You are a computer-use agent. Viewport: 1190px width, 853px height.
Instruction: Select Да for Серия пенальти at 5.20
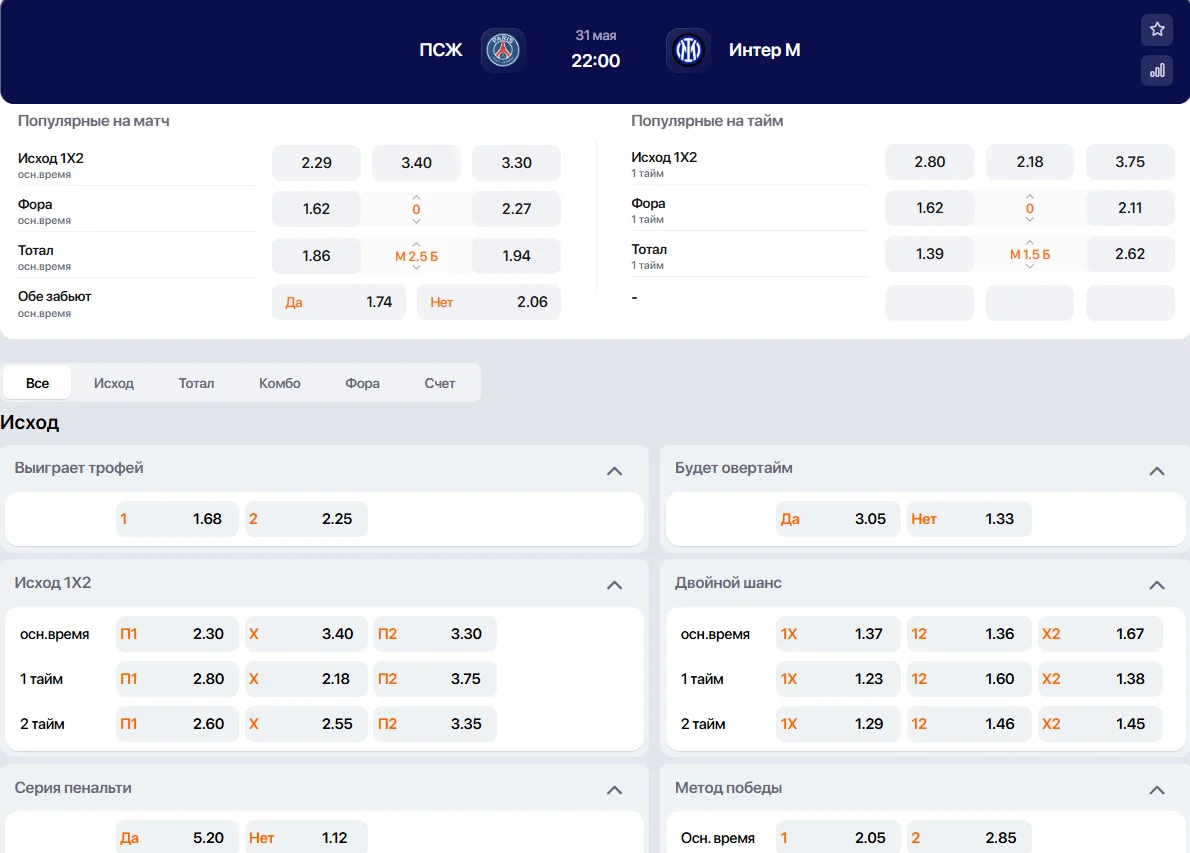pyautogui.click(x=177, y=838)
